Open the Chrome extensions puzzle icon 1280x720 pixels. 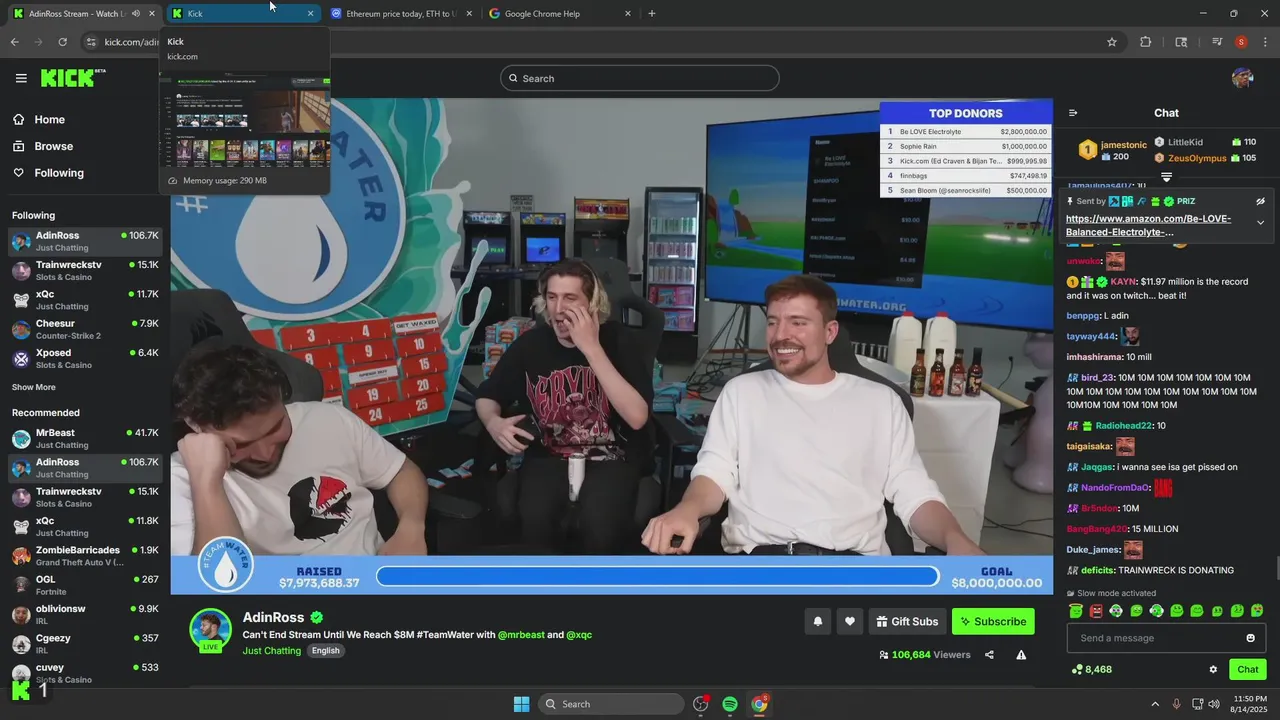(1146, 42)
